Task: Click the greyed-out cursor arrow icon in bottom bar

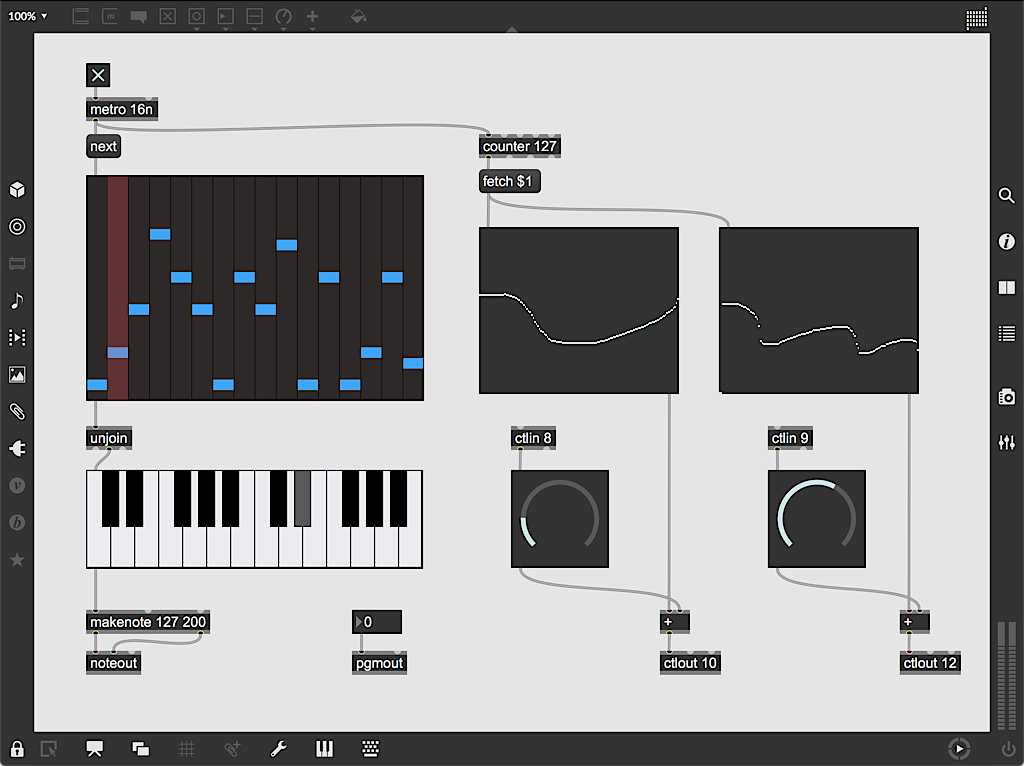Action: (48, 748)
